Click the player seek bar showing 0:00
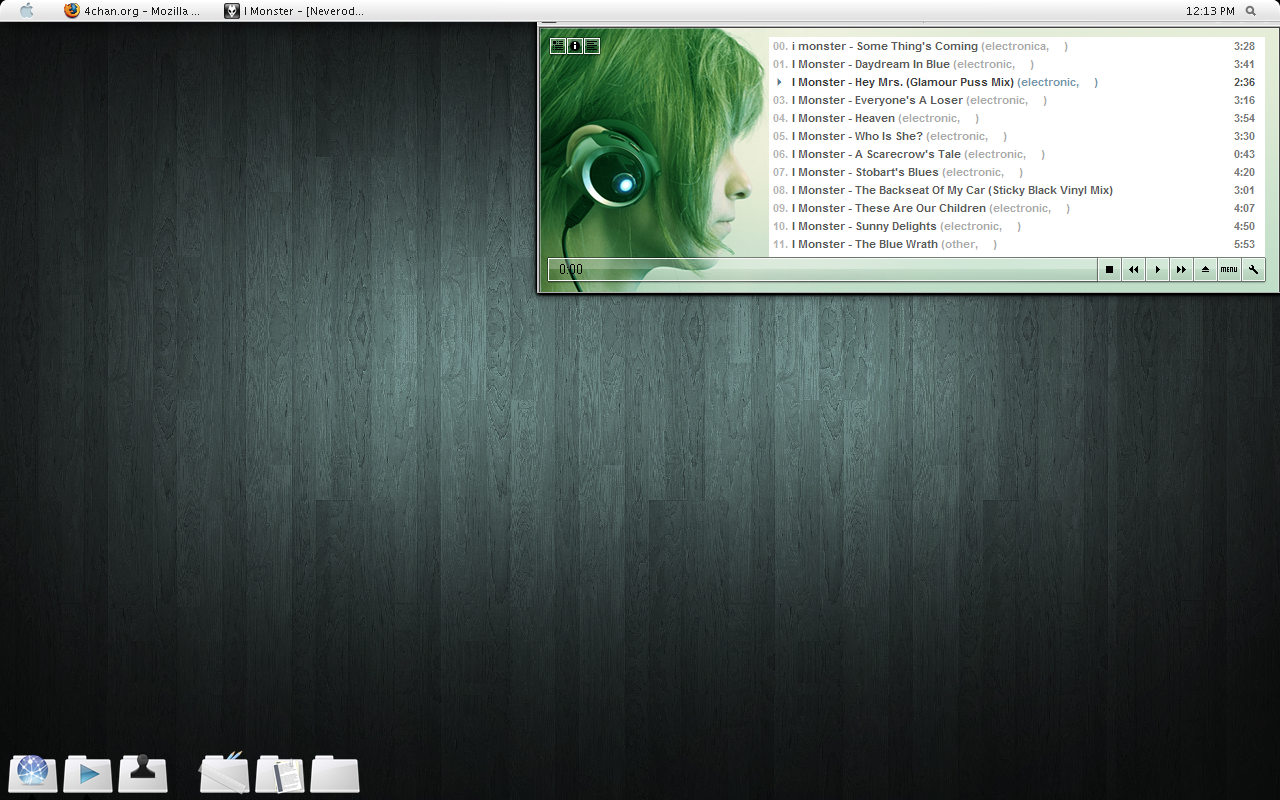1280x800 pixels. (x=822, y=269)
